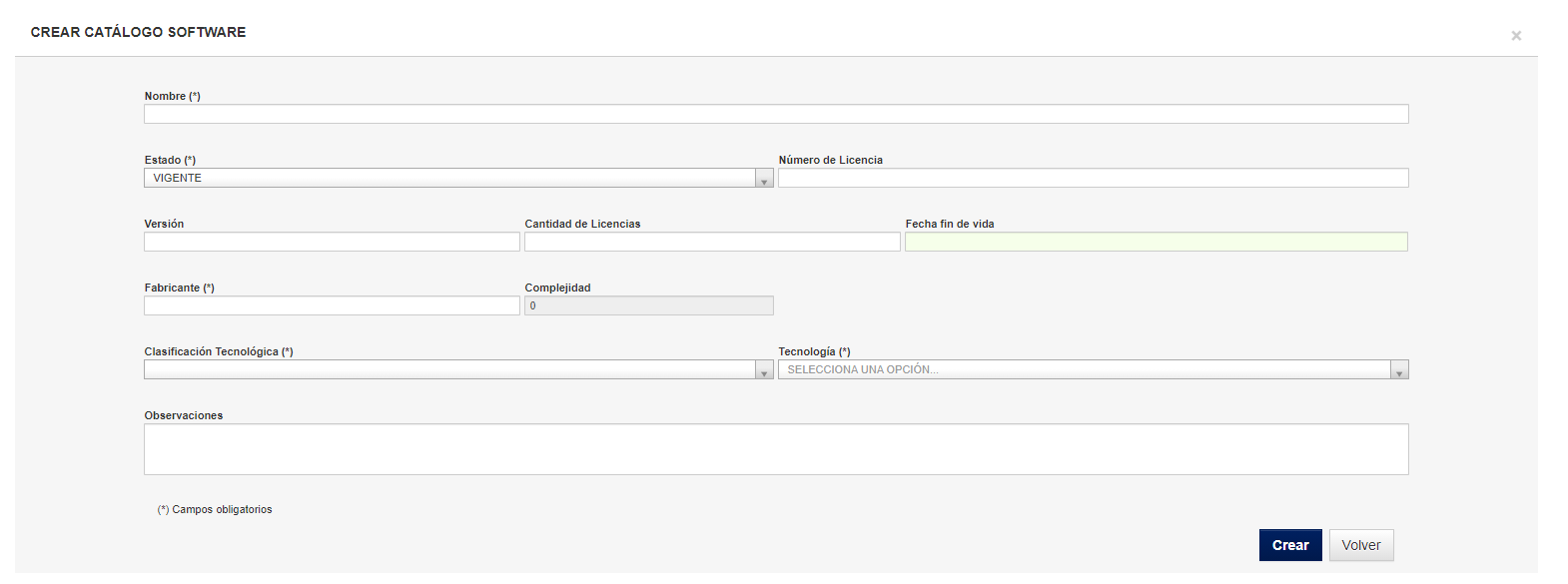Viewport: 1568px width, 584px height.
Task: Close the Crear Catálogo Software dialog
Action: click(1516, 36)
